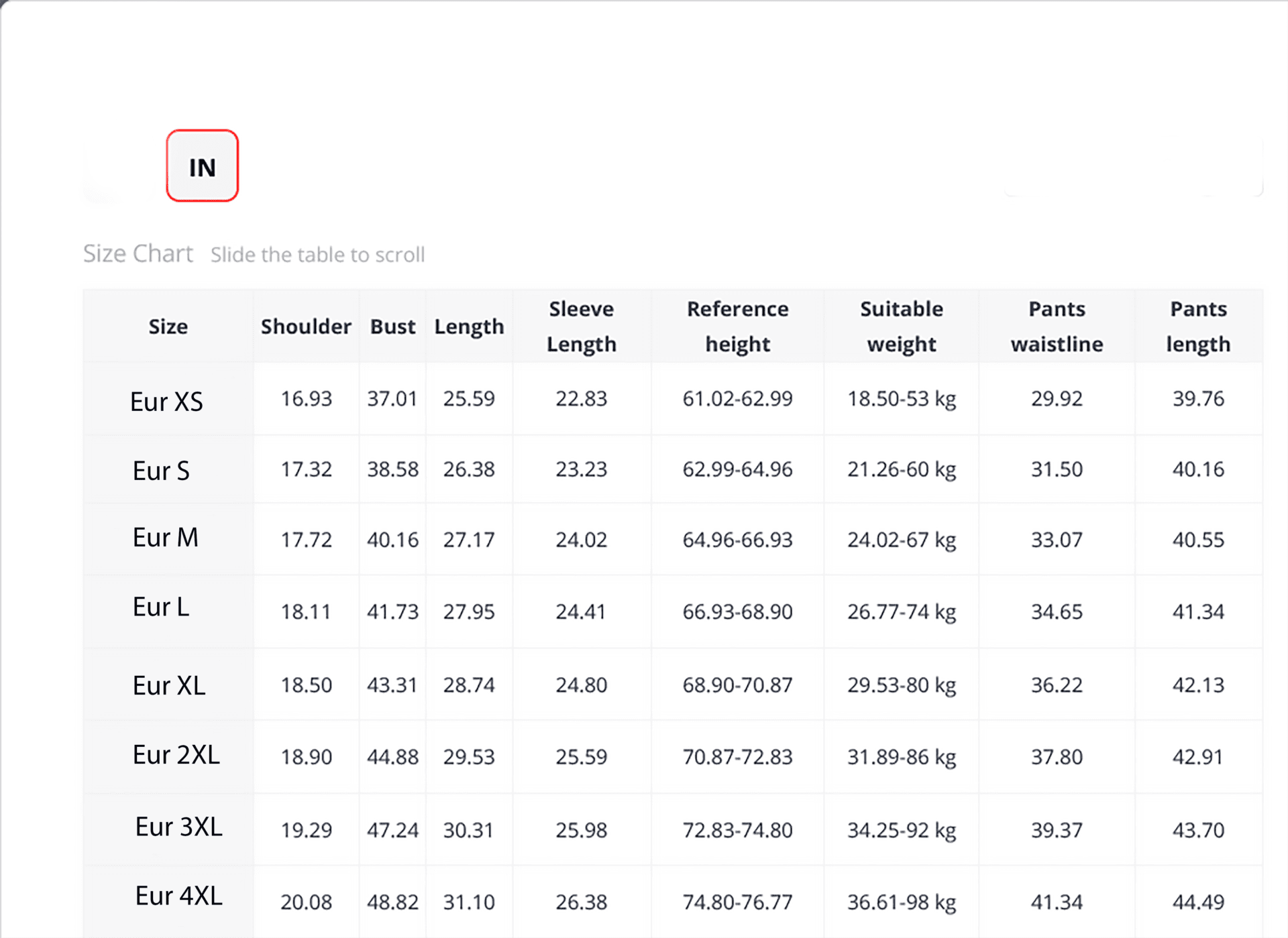Click the Bust column header

(392, 327)
